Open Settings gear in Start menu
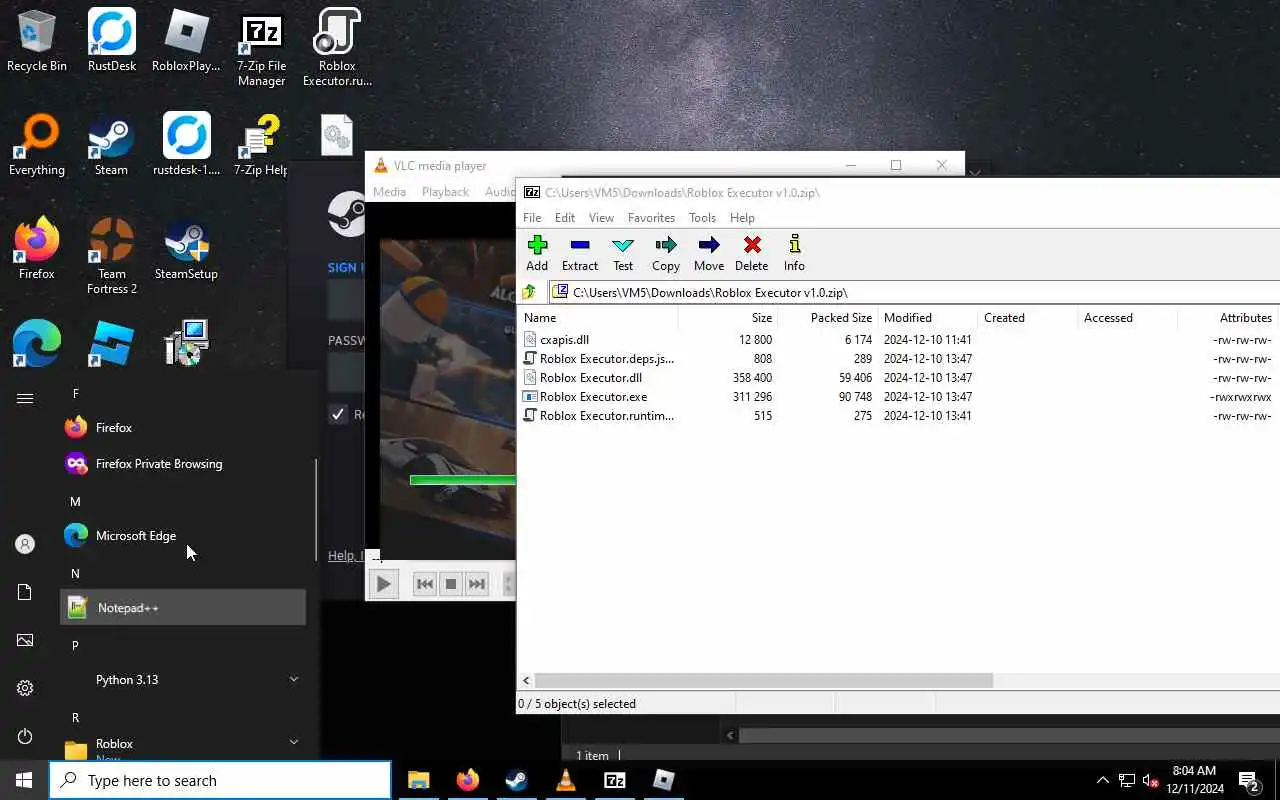The image size is (1280, 800). point(25,688)
